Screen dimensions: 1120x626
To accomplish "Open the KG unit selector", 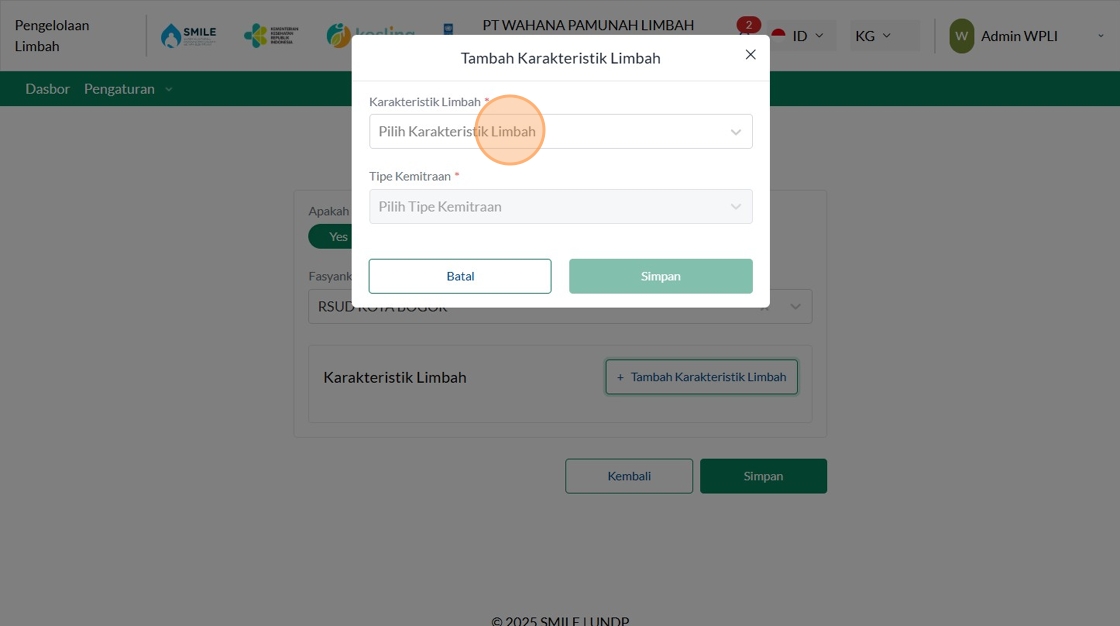I will tap(873, 36).
